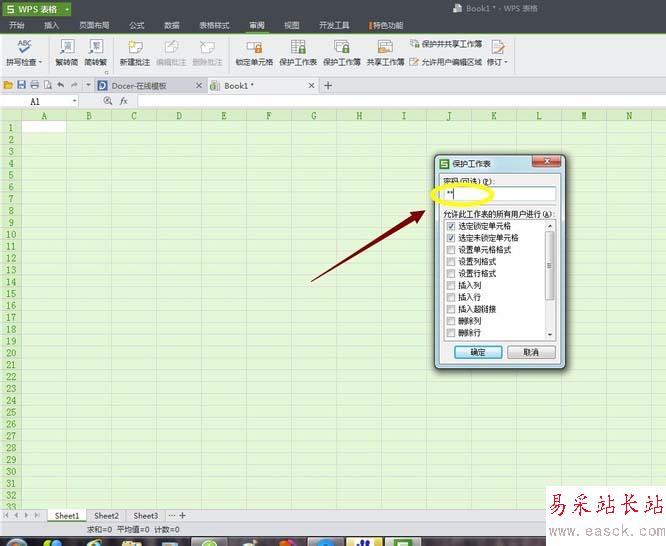Select cell A1 in the sheet

(44, 127)
